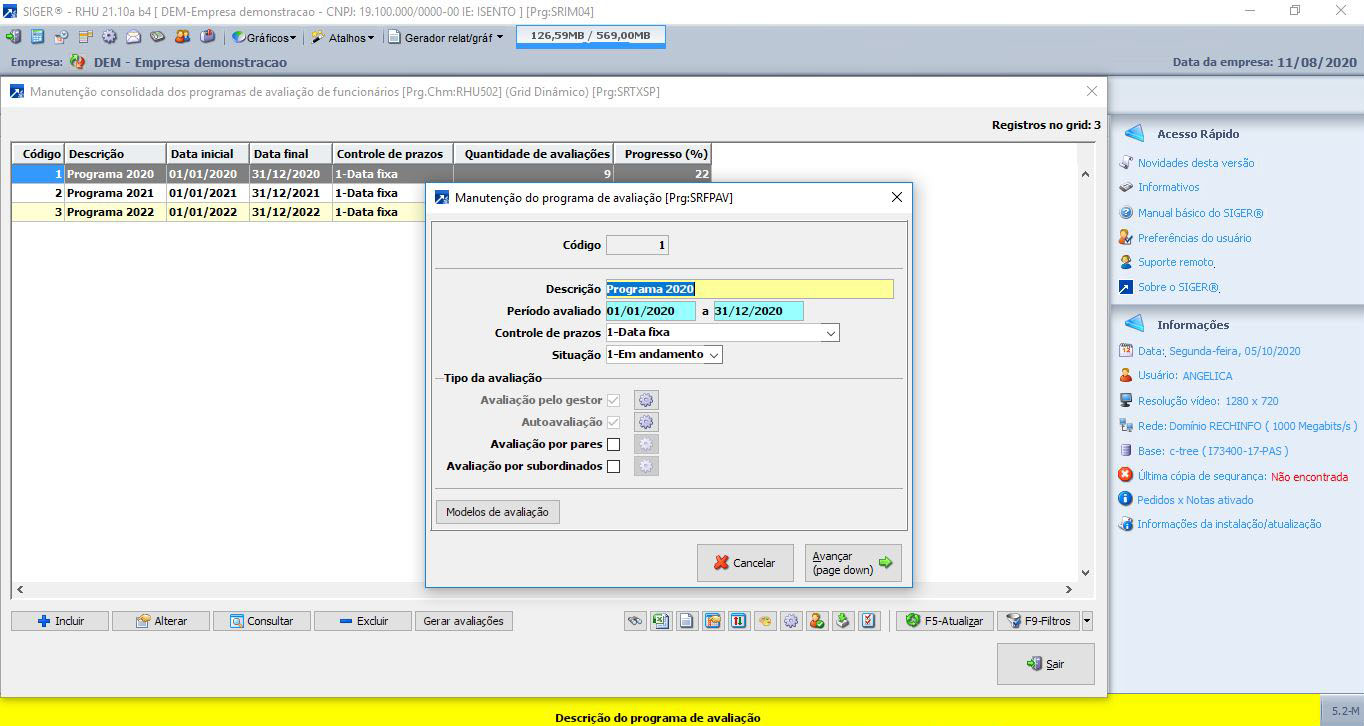Click the gear beside Avaliação por subordinados

point(646,466)
